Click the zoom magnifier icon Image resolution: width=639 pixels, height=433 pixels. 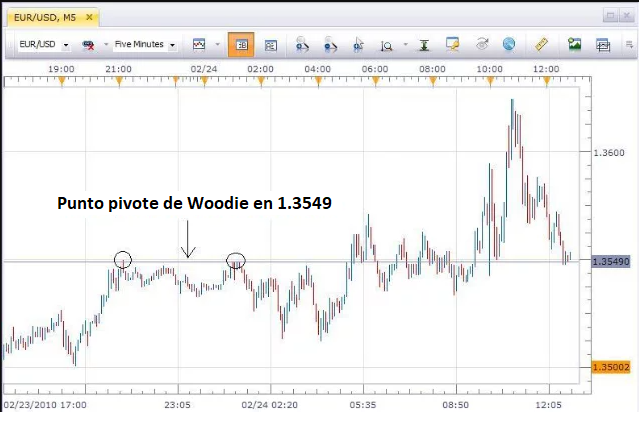[x=386, y=46]
